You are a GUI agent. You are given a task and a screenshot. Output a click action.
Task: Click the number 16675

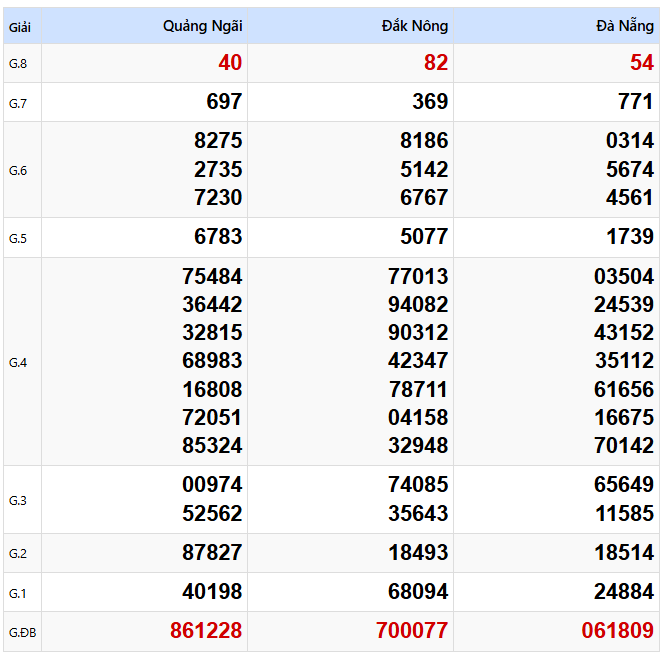(x=624, y=418)
